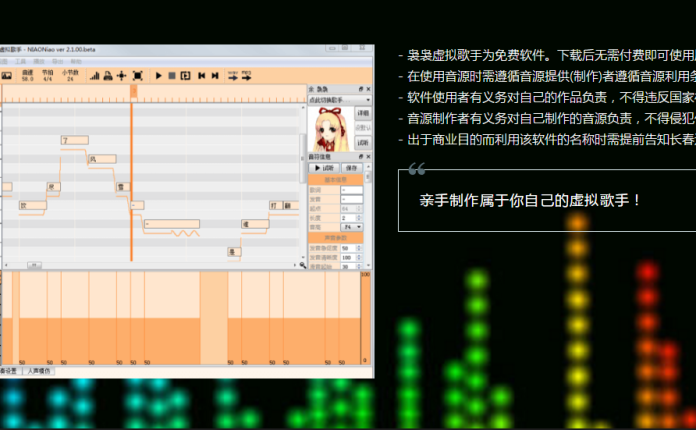
Task: Click the 歌词 lyric input field
Action: tap(352, 190)
